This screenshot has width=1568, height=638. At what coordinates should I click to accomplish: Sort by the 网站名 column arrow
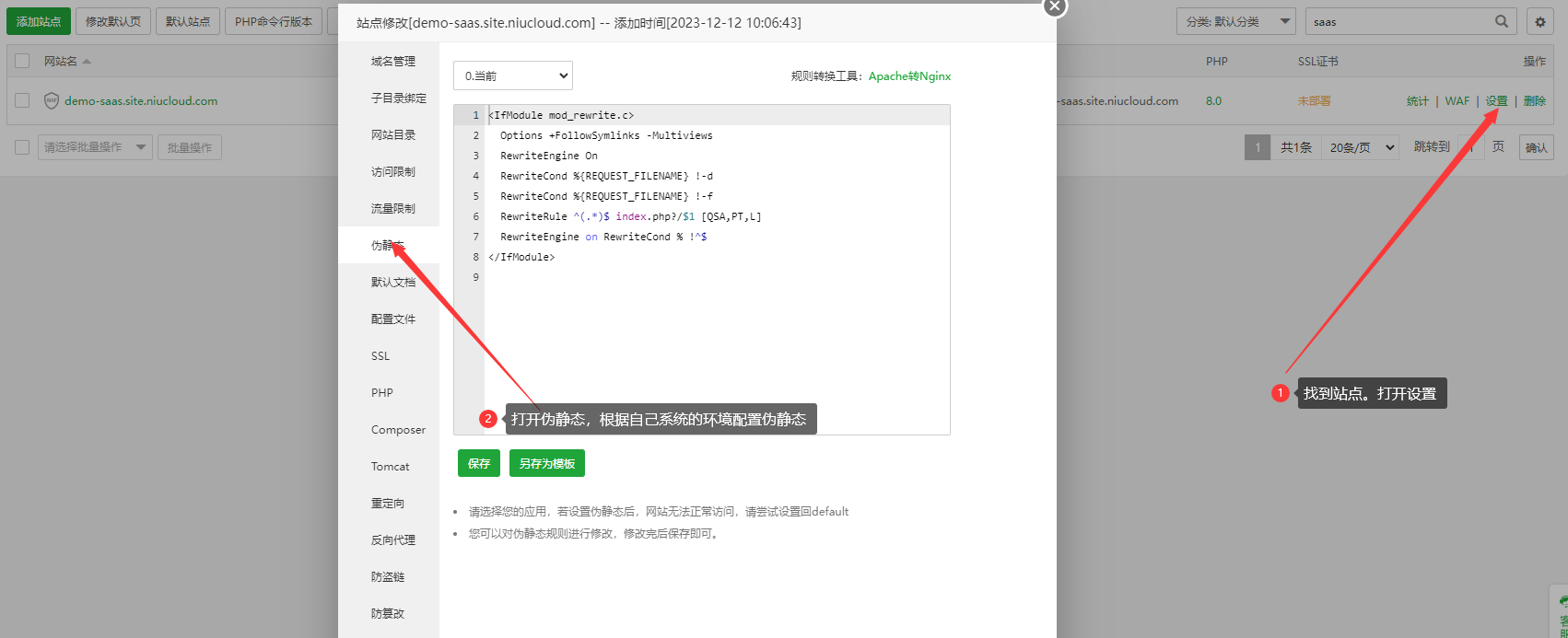[87, 62]
